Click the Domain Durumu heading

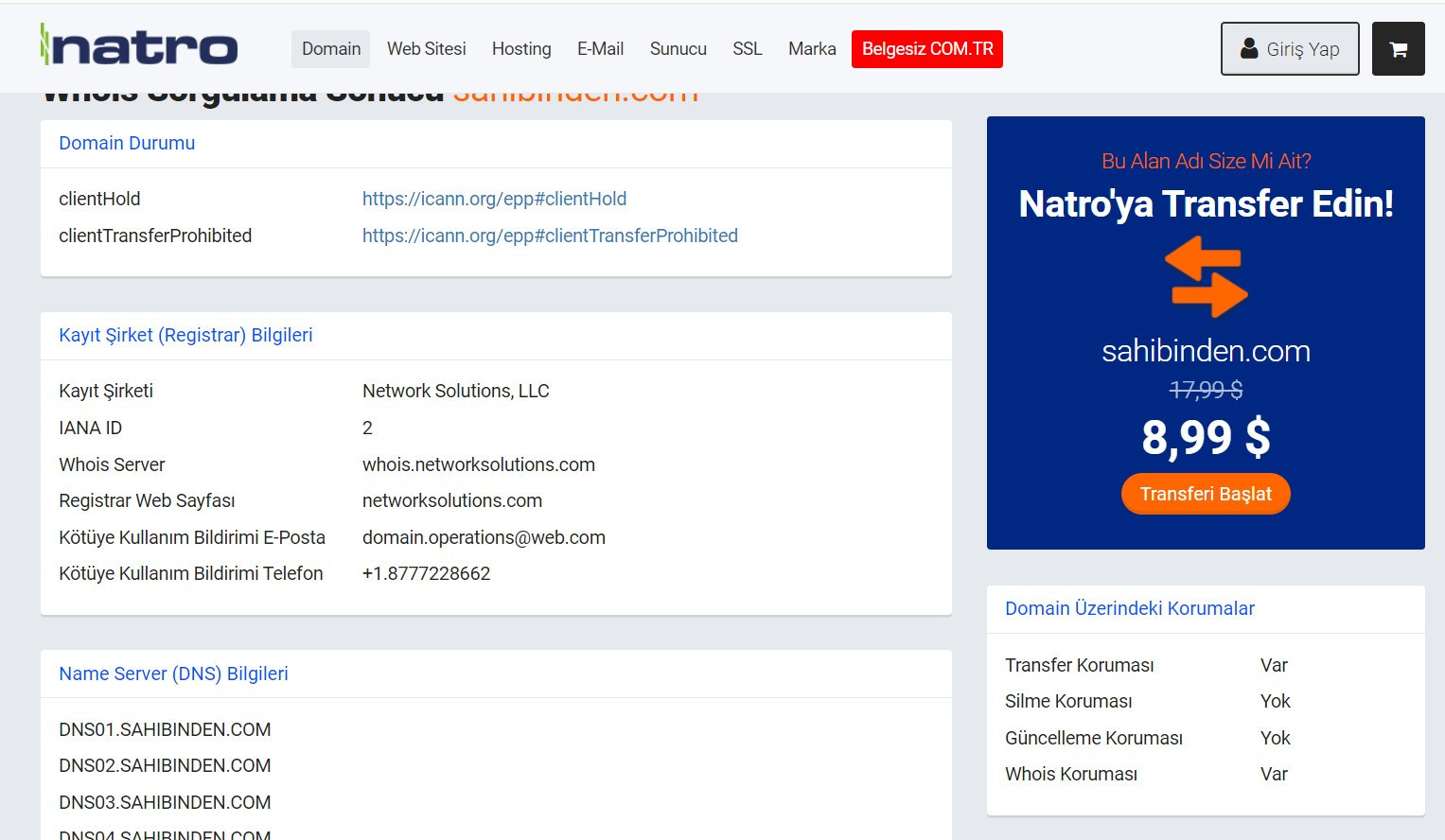click(x=127, y=143)
